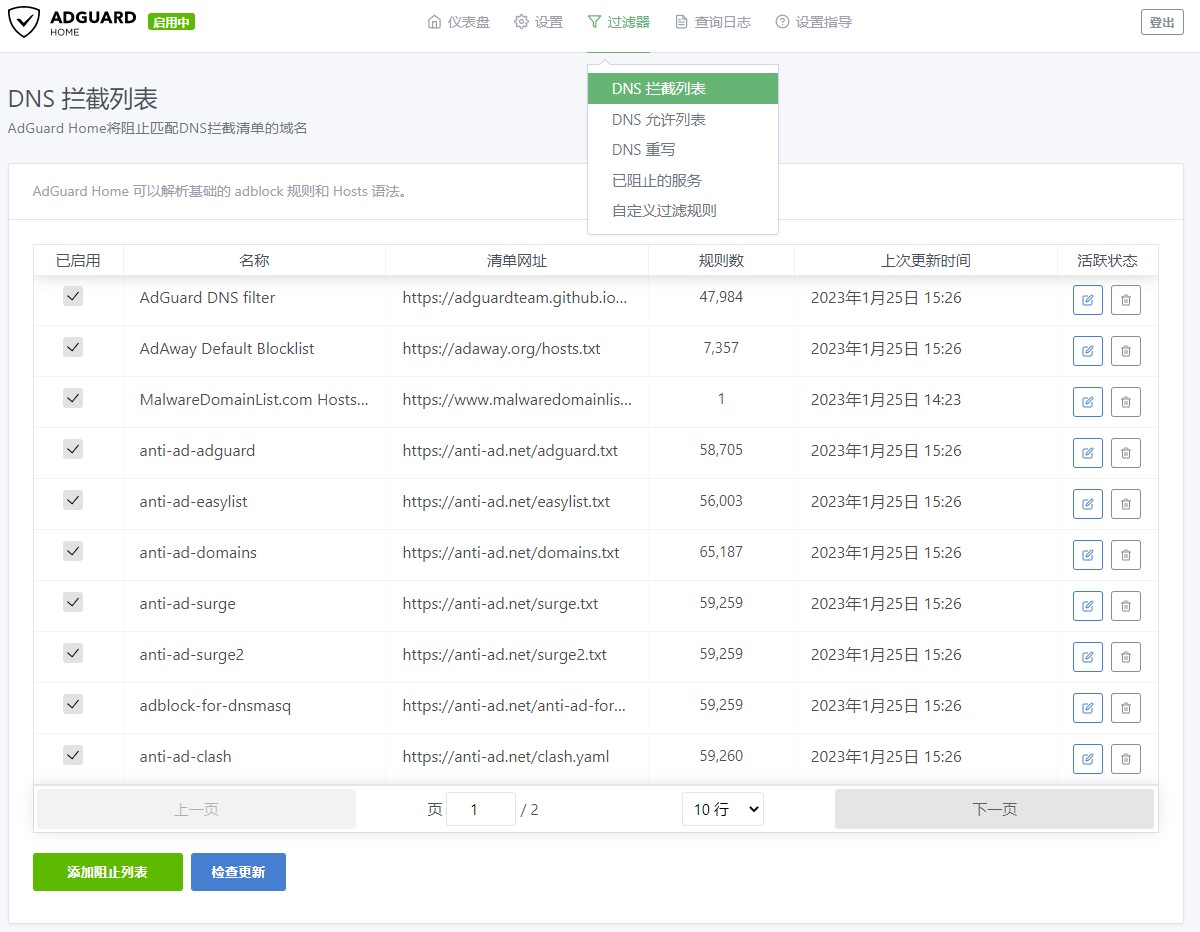Edit the anti-ad-surge2 list
The image size is (1200, 932).
point(1088,657)
